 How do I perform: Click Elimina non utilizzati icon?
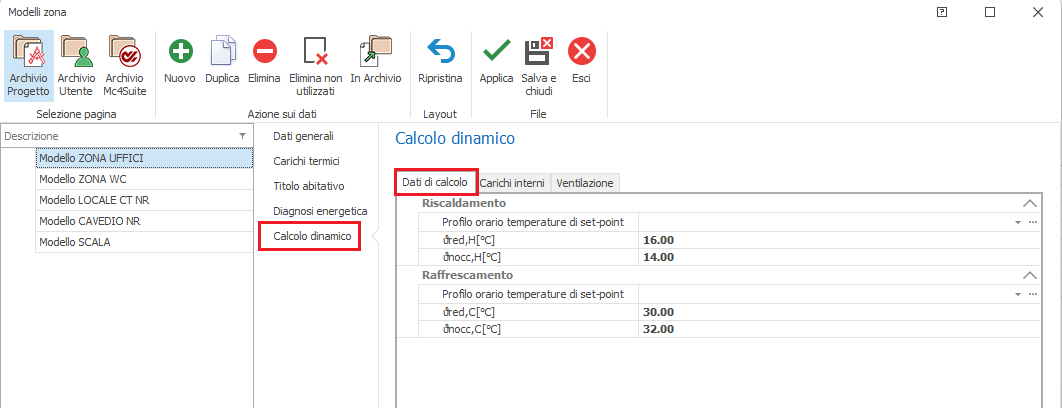[x=315, y=52]
